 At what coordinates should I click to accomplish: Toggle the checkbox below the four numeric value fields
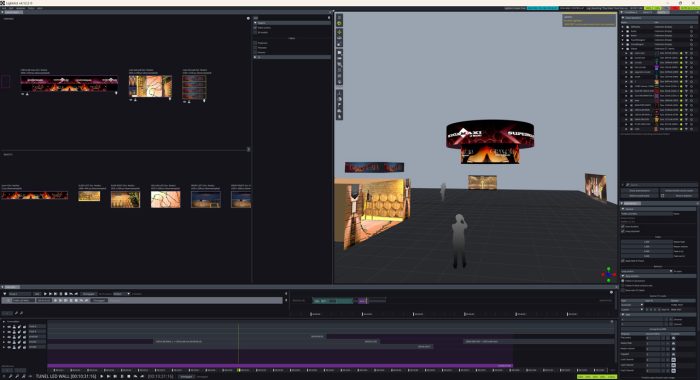623,261
